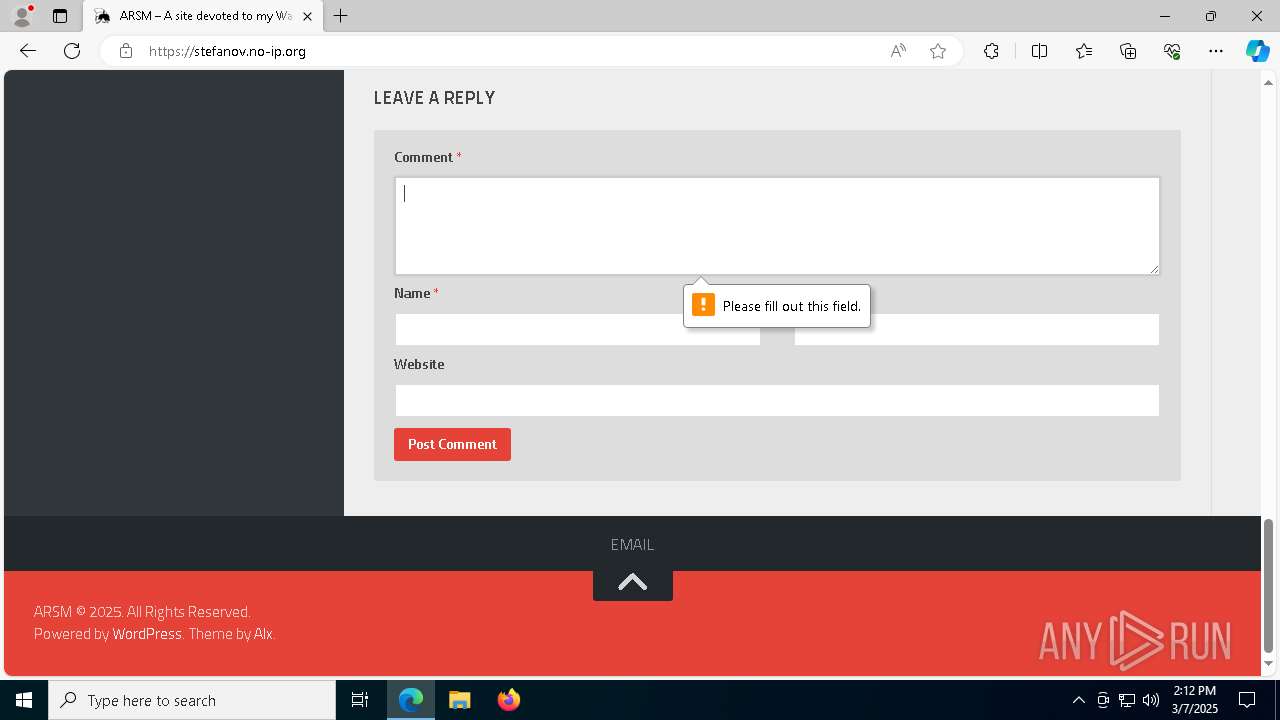1280x720 pixels.
Task: Open the Alx theme link
Action: pos(263,634)
